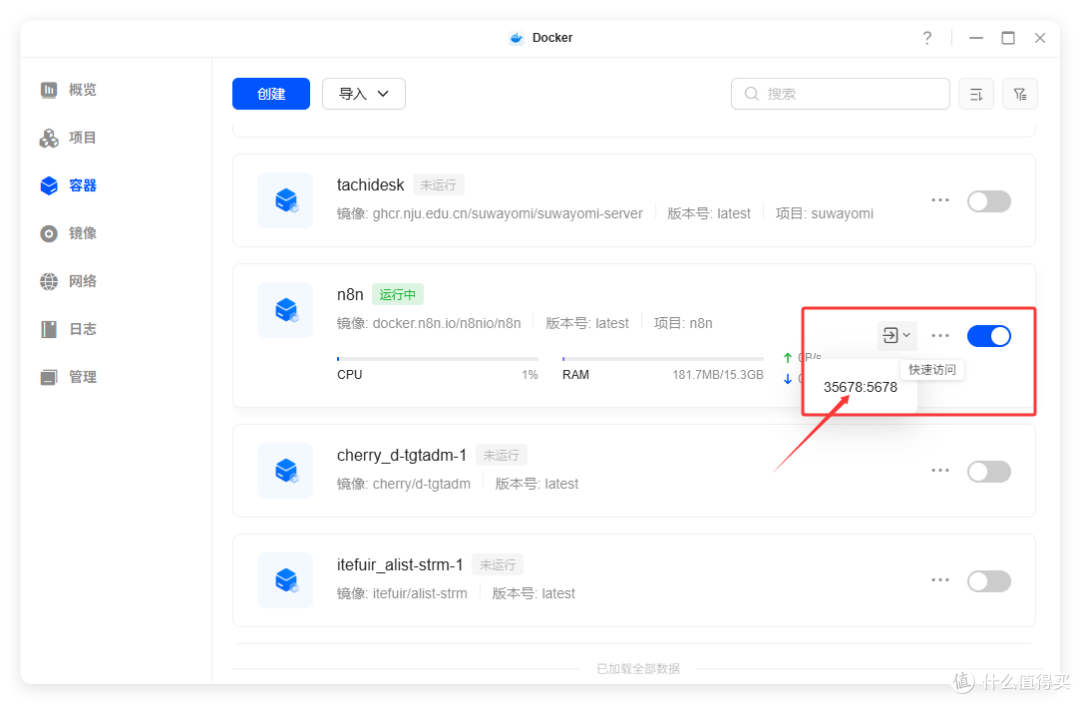Viewport: 1080px width, 704px height.
Task: Enable the cherry_d-tgtadm-1 container switch
Action: pyautogui.click(x=988, y=471)
